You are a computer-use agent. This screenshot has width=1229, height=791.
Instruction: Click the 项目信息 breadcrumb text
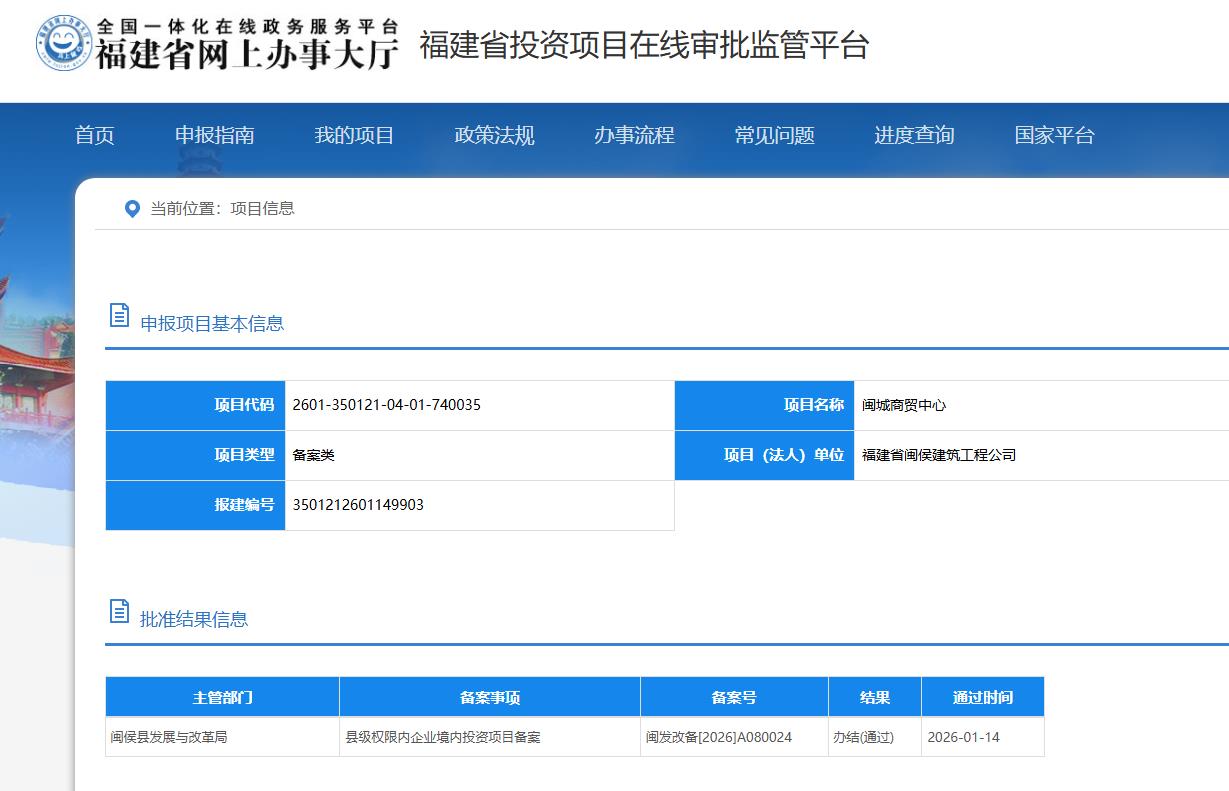pos(262,209)
